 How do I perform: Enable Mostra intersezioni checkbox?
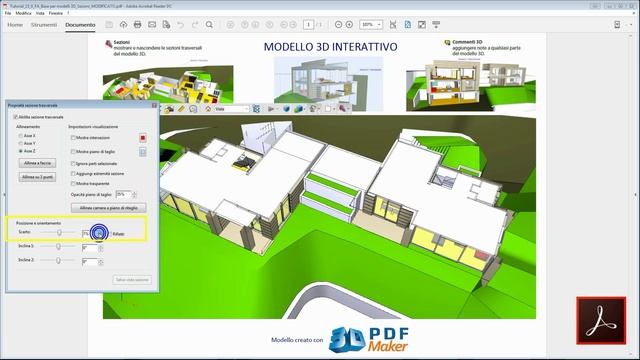[73, 138]
